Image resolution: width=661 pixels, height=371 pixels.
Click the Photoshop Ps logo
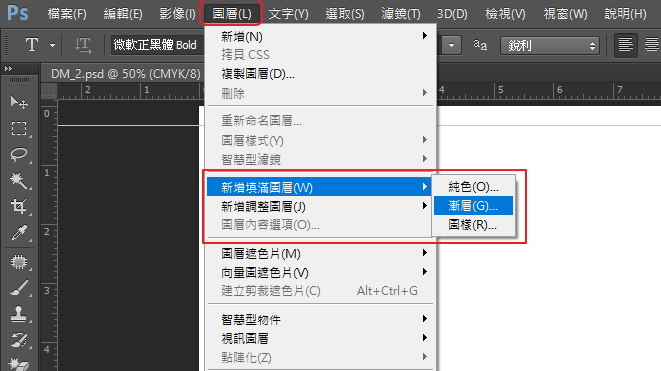tap(18, 13)
